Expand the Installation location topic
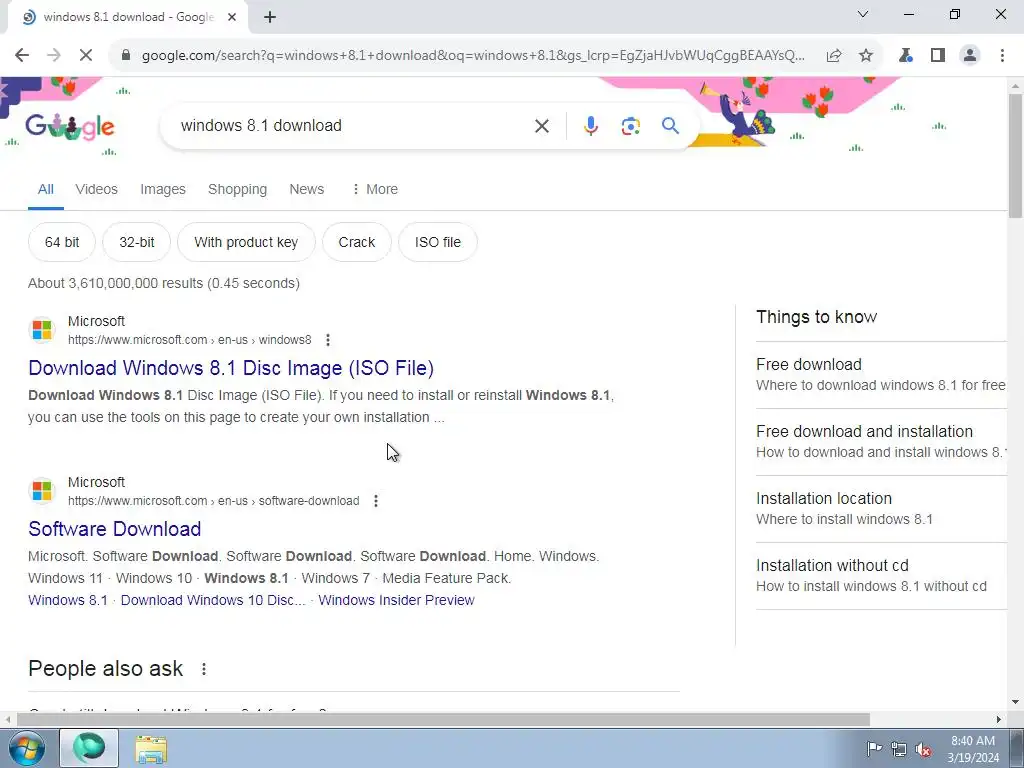The image size is (1024, 768). tap(881, 509)
